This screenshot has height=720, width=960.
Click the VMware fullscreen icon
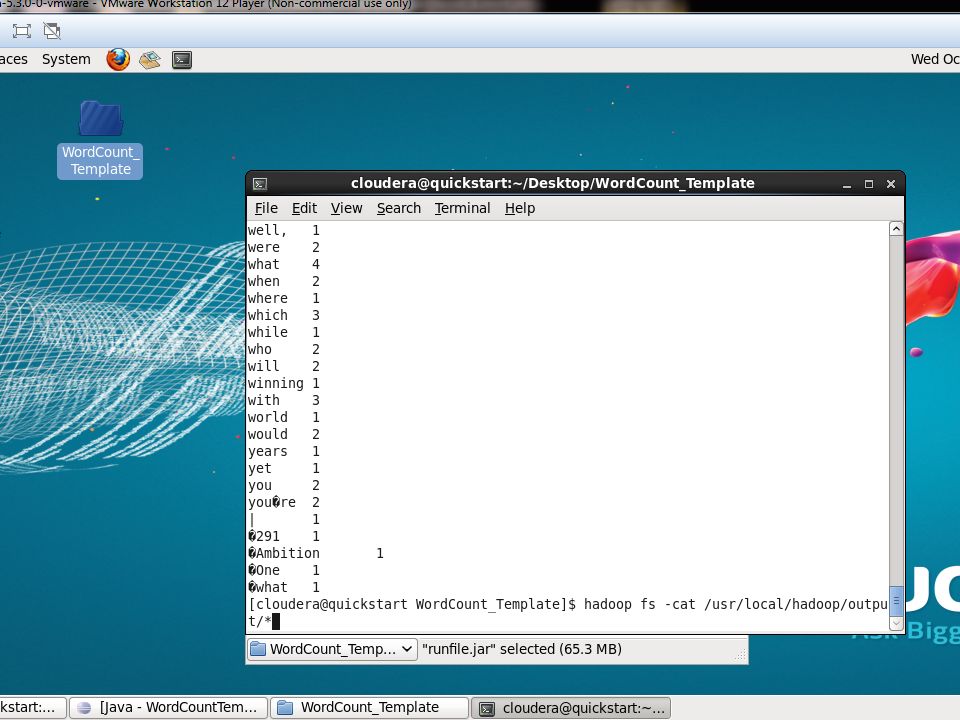click(x=21, y=31)
